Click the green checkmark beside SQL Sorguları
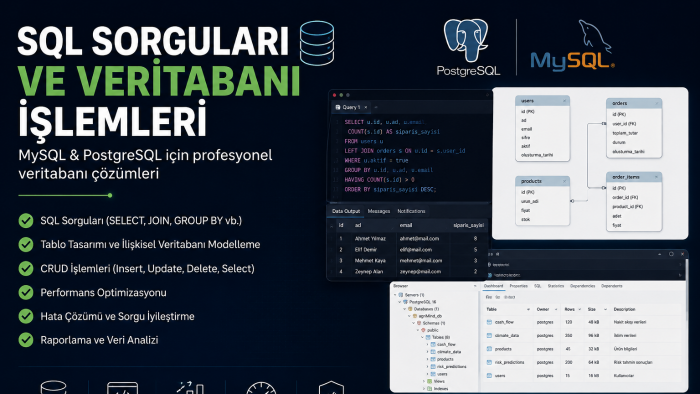The width and height of the screenshot is (700, 394). tap(26, 220)
